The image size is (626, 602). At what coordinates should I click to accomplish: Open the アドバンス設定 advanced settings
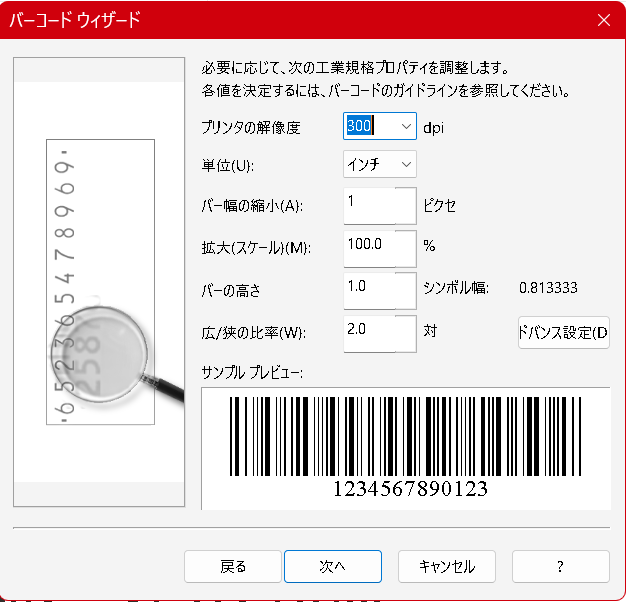563,332
